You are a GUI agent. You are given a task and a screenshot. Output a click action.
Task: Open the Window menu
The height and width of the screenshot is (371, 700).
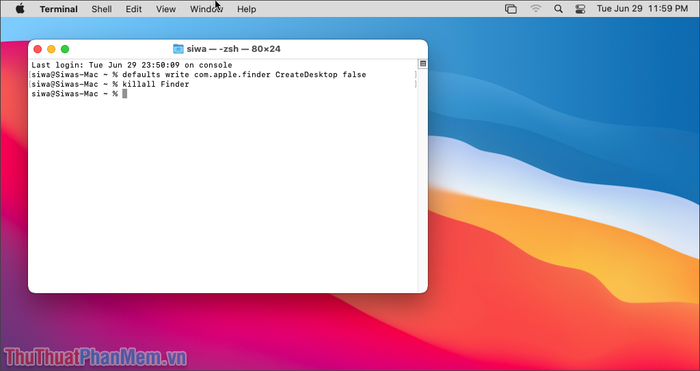[x=206, y=9]
